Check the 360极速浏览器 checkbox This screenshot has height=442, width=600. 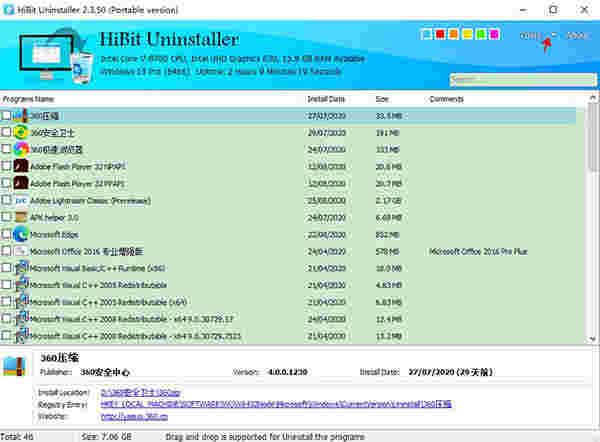pos(6,149)
